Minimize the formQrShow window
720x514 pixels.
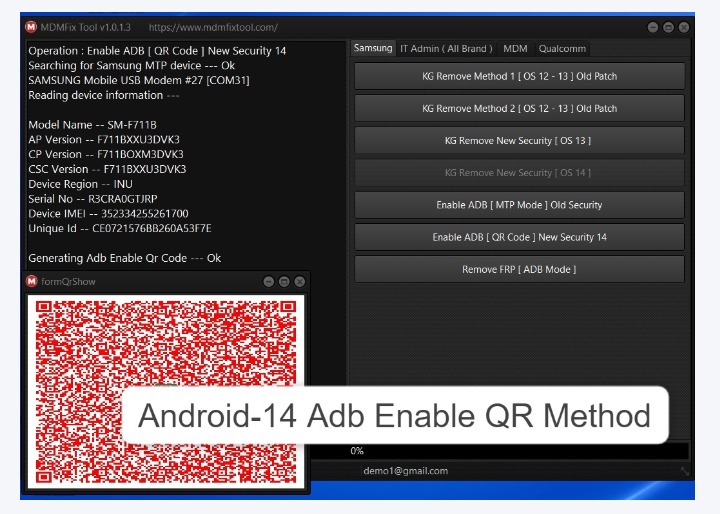(x=269, y=281)
